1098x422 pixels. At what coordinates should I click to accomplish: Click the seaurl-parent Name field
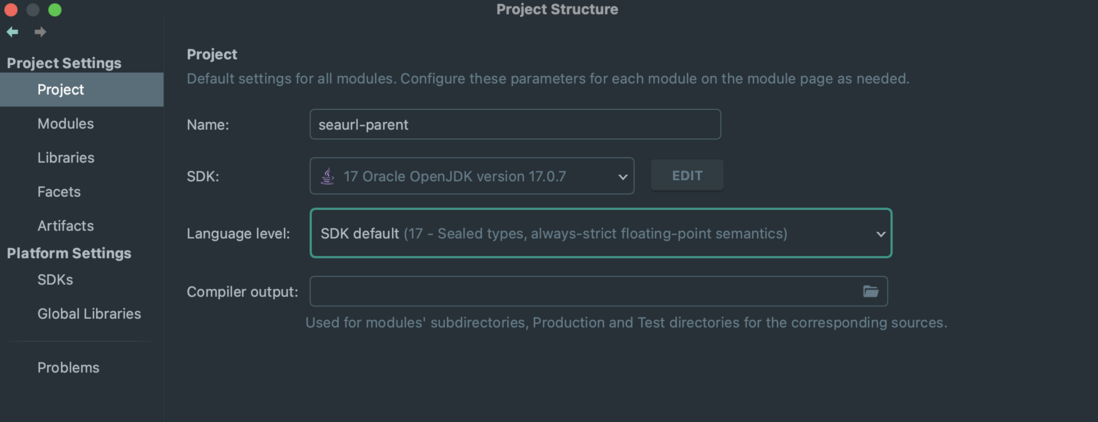point(515,125)
